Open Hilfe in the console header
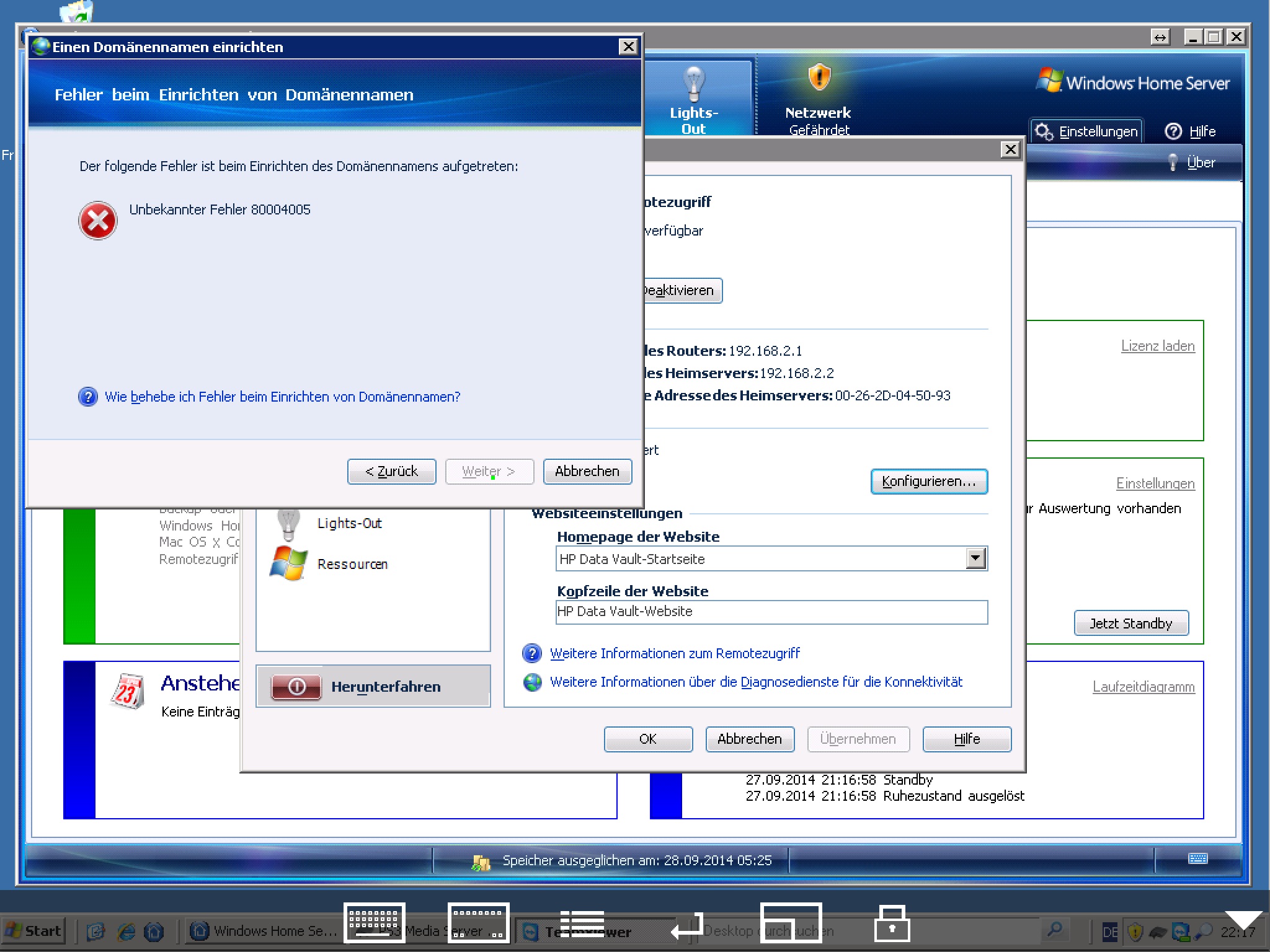The image size is (1270, 952). click(1191, 131)
